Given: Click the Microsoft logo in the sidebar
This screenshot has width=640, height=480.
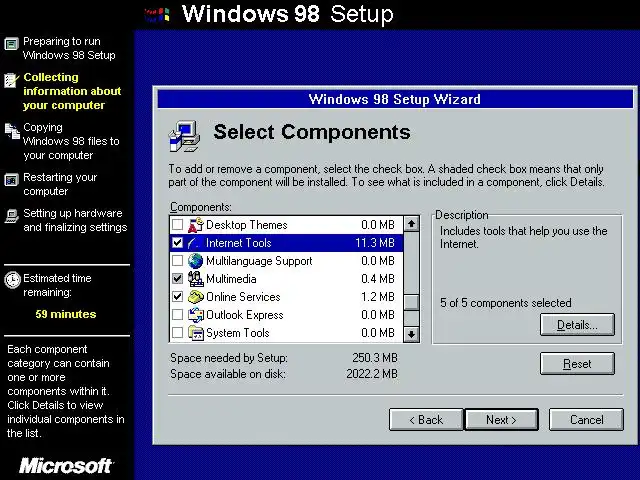Looking at the screenshot, I should [67, 466].
